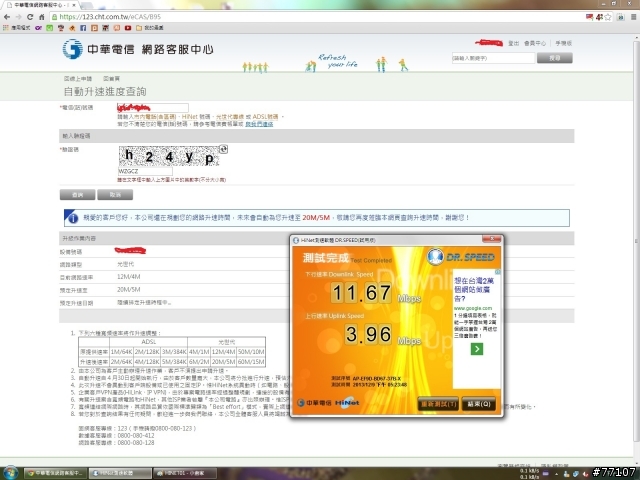This screenshot has height=480, width=640.
Task: Click HiNet speed test taskbar button
Action: pos(120,473)
